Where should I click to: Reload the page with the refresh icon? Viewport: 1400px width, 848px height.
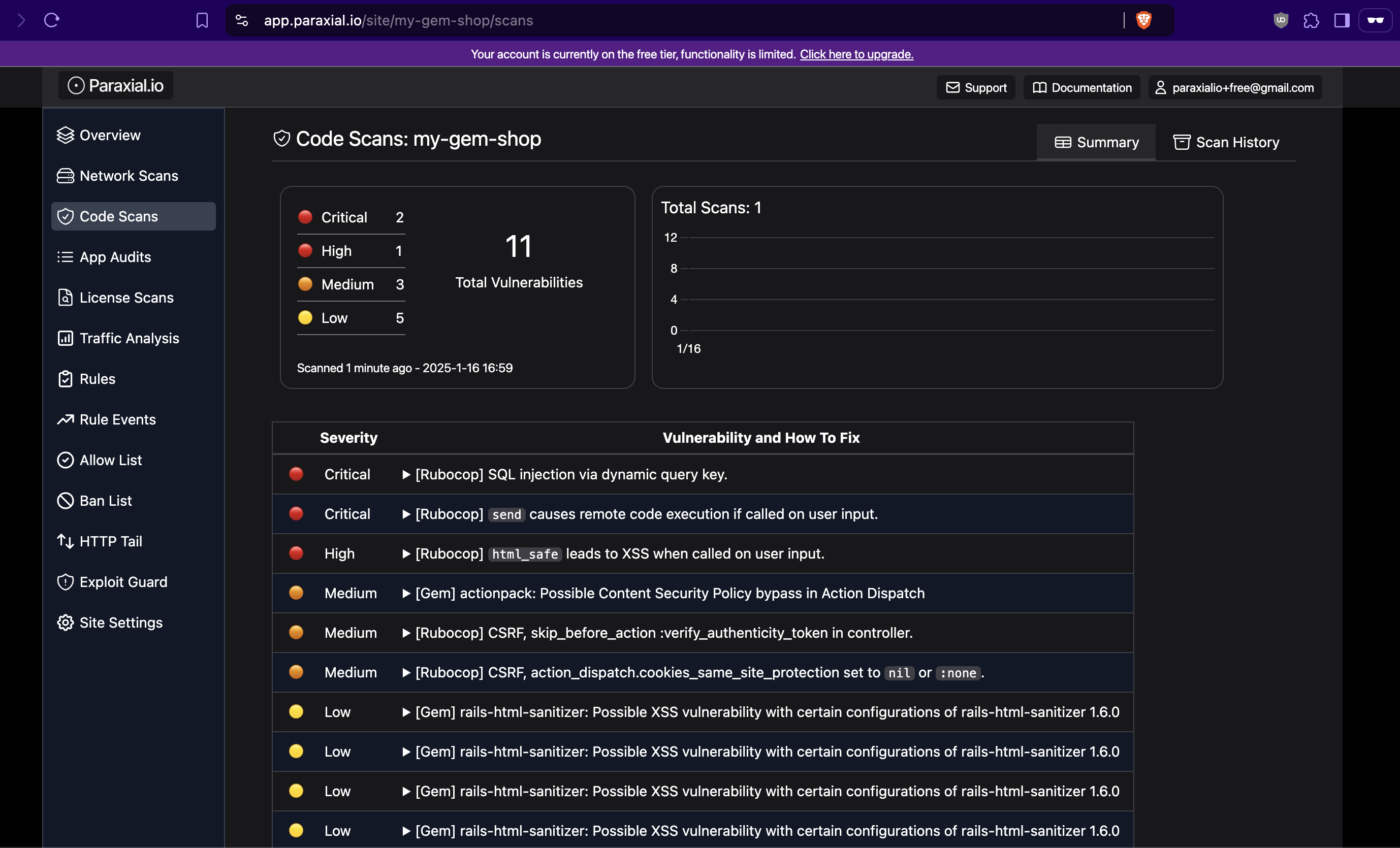(52, 20)
